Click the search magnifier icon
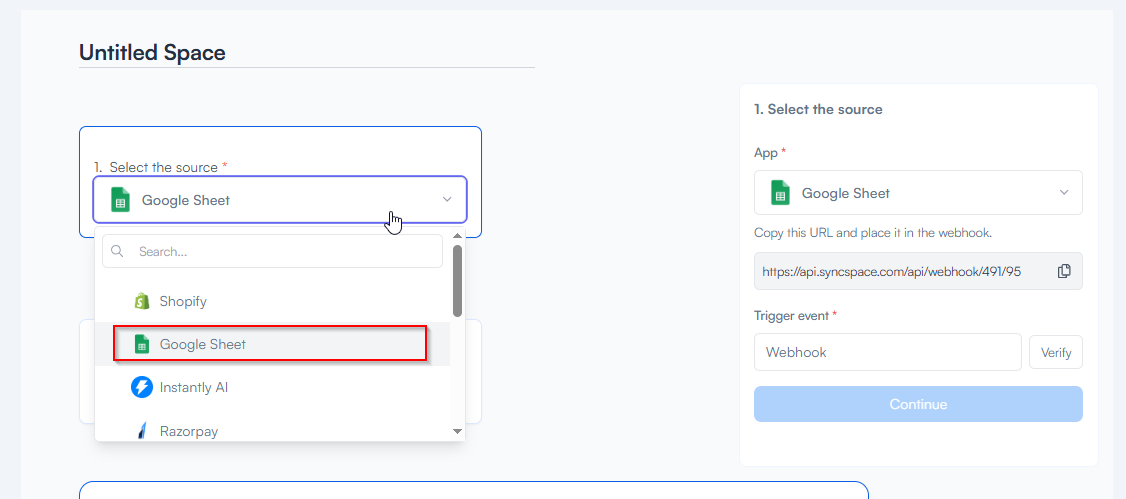The height and width of the screenshot is (499, 1126). 118,251
